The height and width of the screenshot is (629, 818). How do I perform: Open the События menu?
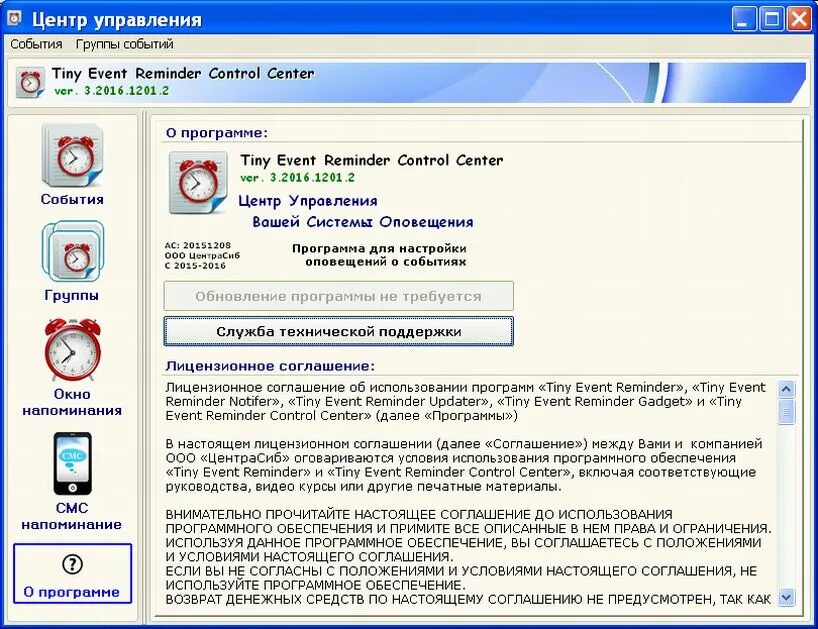pyautogui.click(x=36, y=44)
